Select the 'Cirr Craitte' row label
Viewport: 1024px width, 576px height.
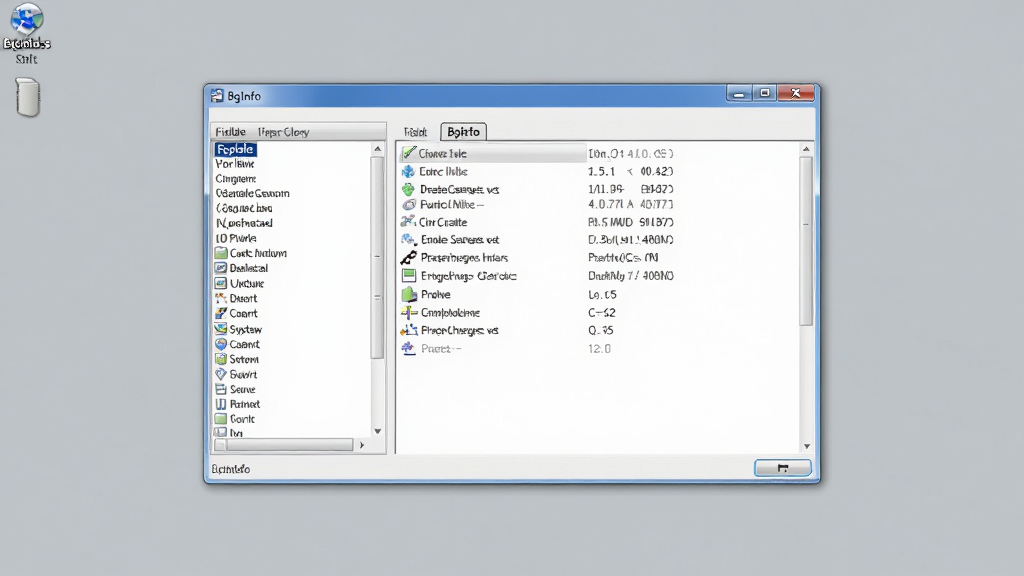(x=443, y=222)
